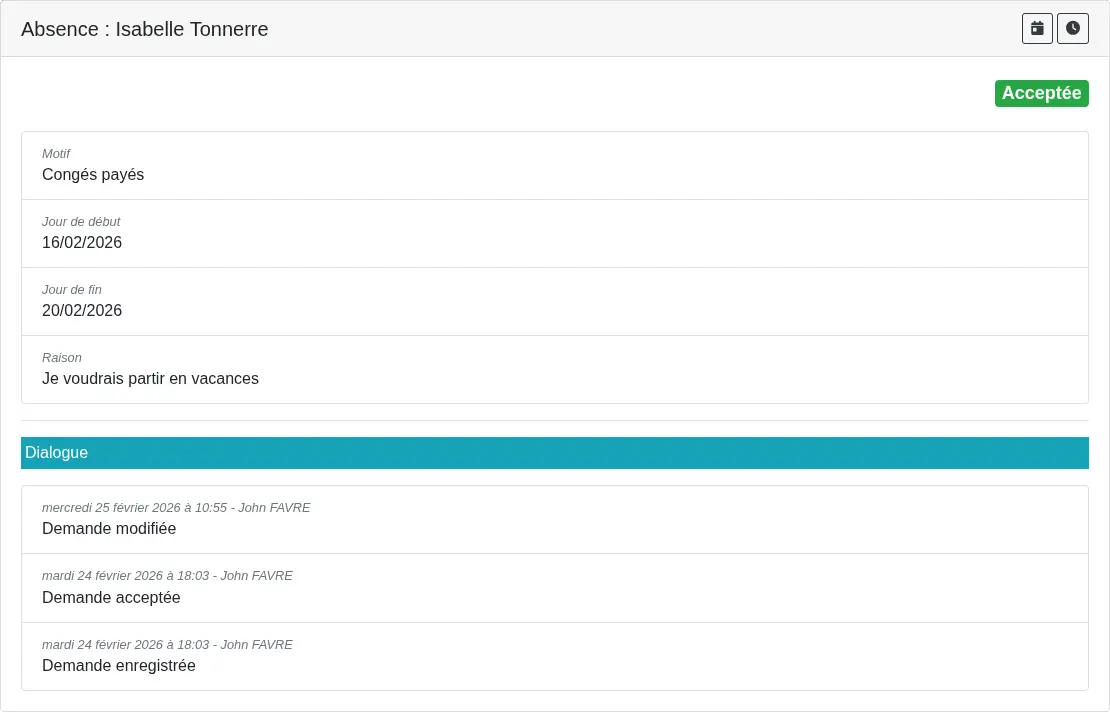
Task: Select the start date 16/02/2026
Action: click(x=82, y=243)
